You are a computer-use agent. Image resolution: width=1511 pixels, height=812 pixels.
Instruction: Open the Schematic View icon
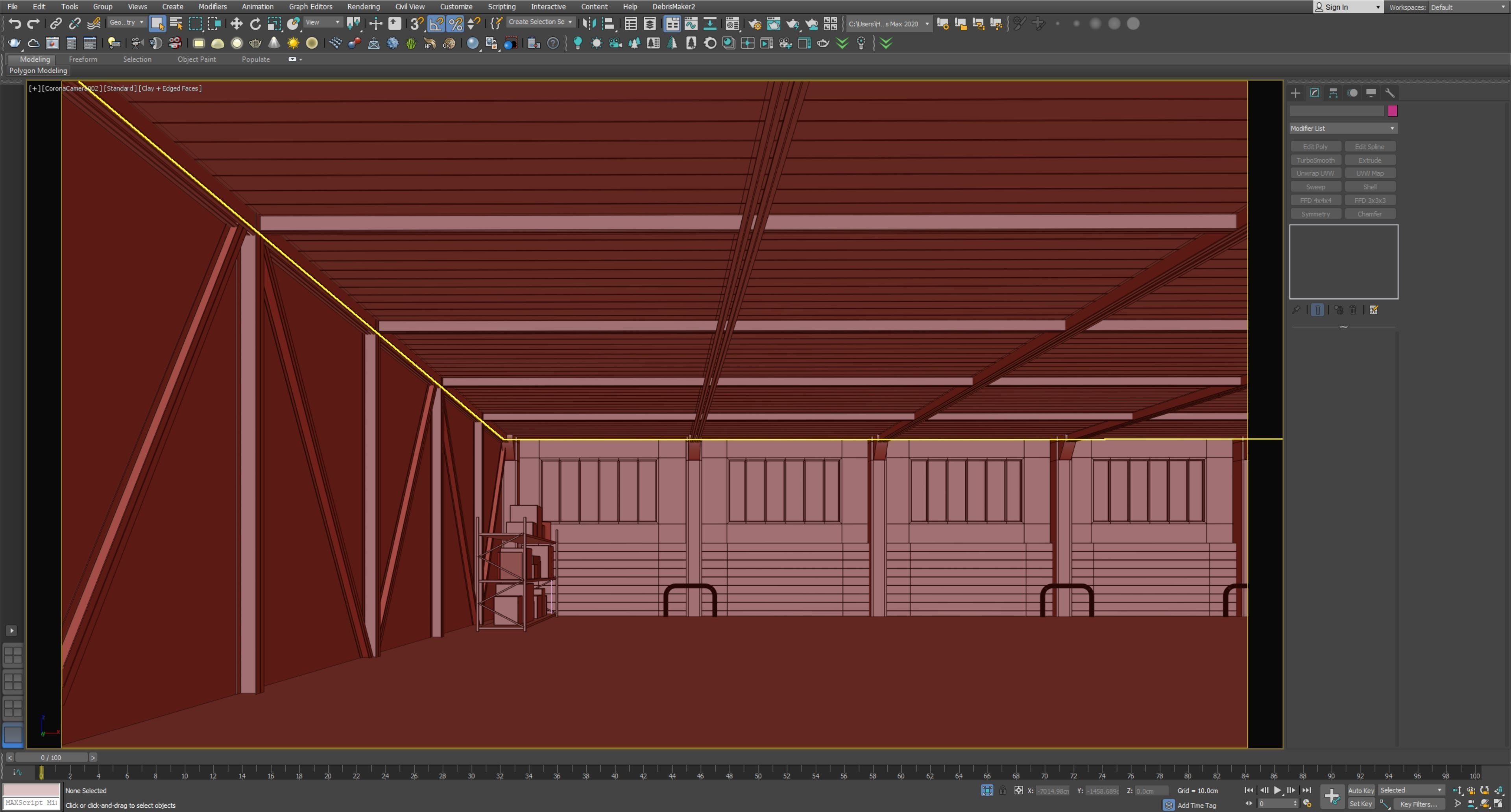click(710, 24)
